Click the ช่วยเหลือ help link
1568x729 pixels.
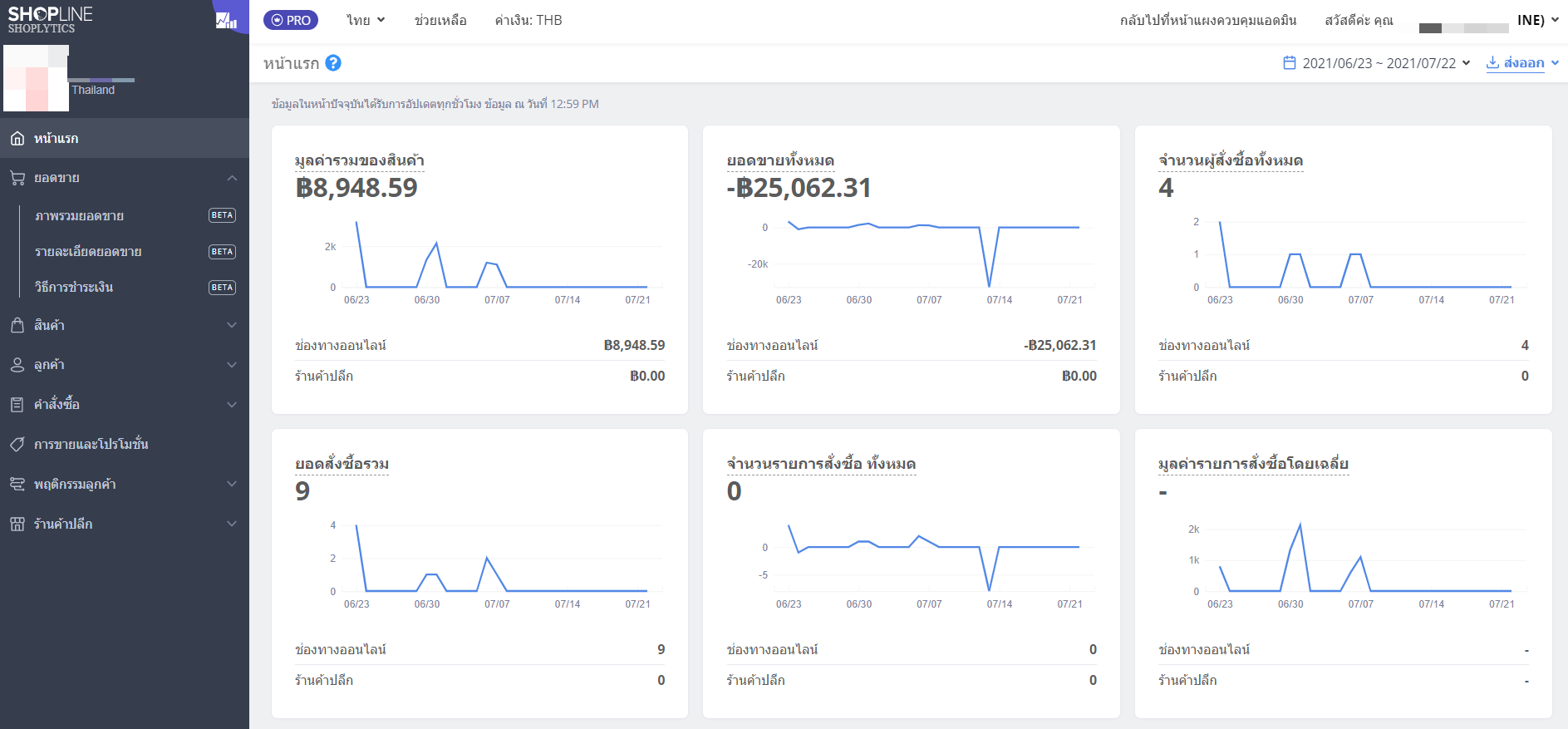pos(440,20)
